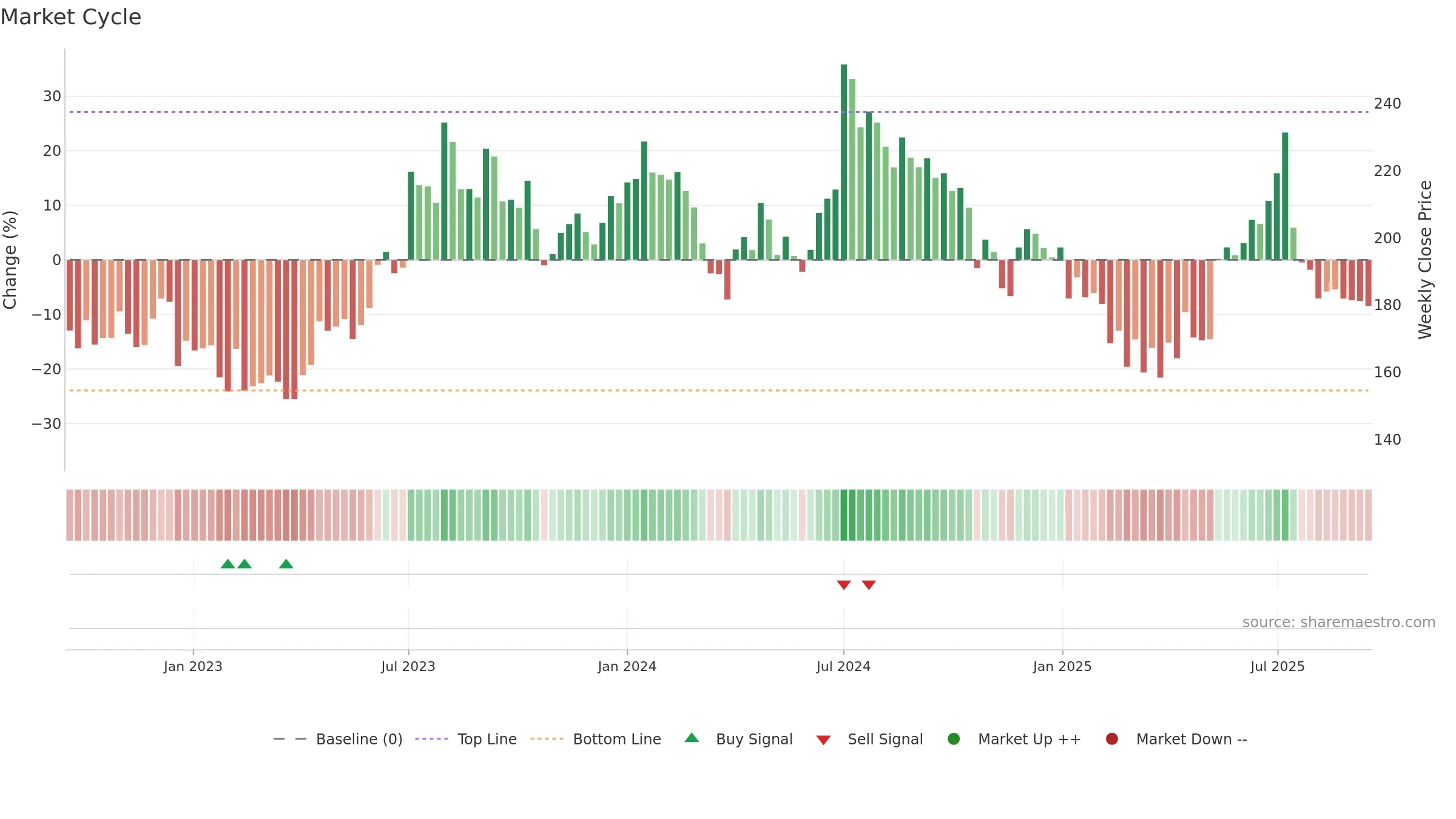Click the −20 tick on the left axis
This screenshot has height=819, width=1456.
coord(47,369)
